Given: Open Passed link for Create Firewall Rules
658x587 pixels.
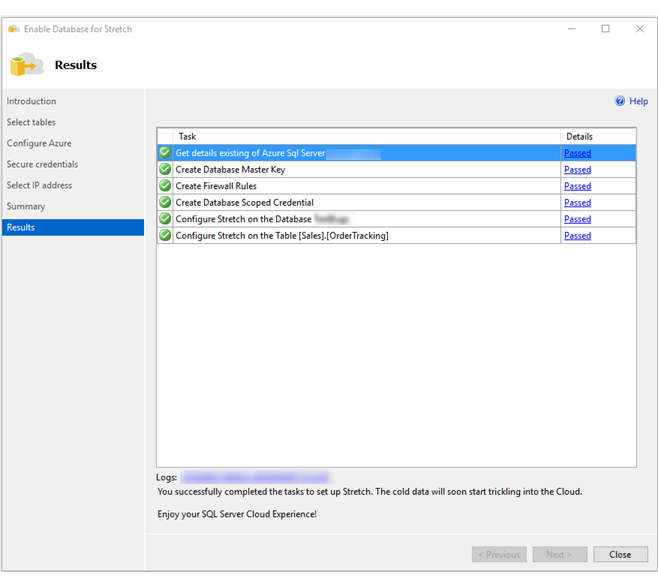Looking at the screenshot, I should click(x=577, y=186).
